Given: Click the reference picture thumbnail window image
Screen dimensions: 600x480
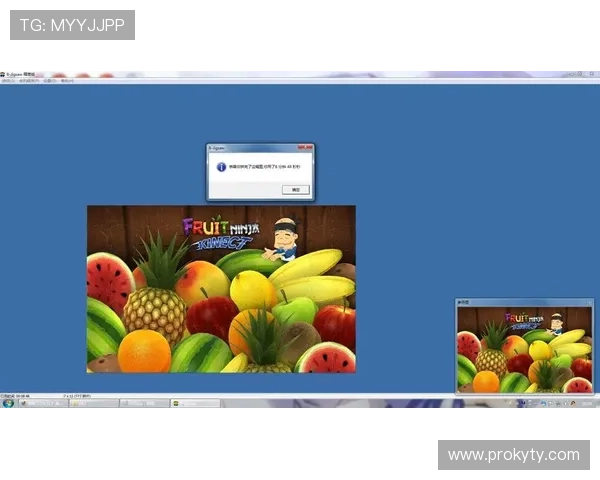Looking at the screenshot, I should point(525,349).
